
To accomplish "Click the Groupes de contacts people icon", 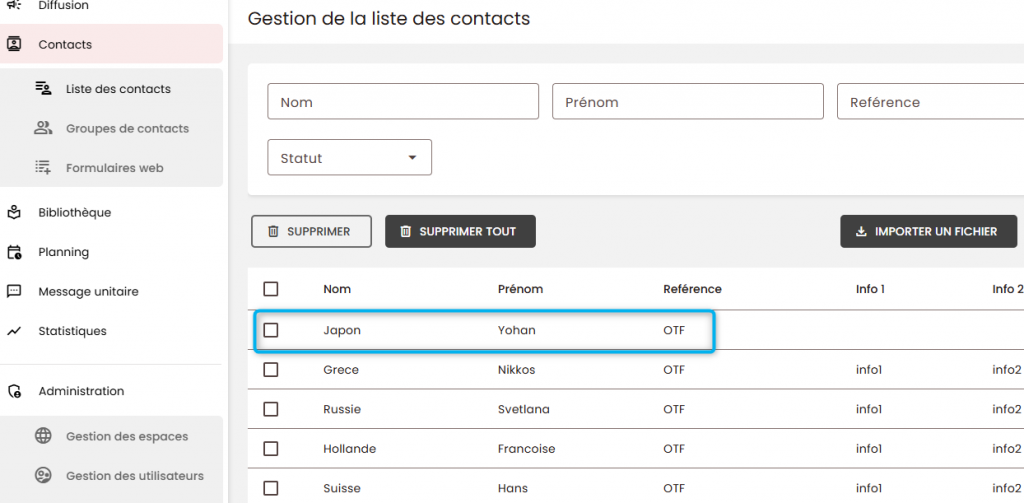I will pyautogui.click(x=43, y=128).
